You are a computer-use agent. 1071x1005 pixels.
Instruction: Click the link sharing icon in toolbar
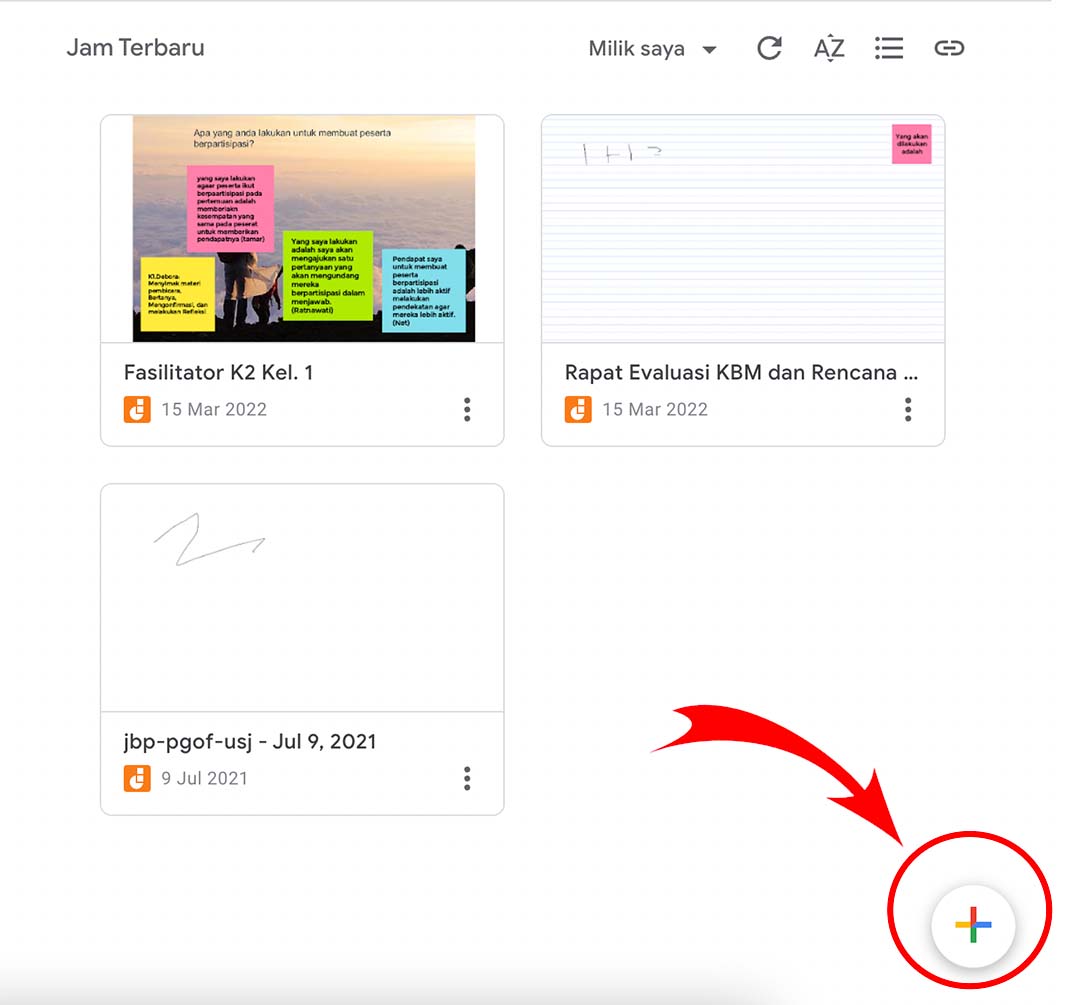[x=948, y=47]
